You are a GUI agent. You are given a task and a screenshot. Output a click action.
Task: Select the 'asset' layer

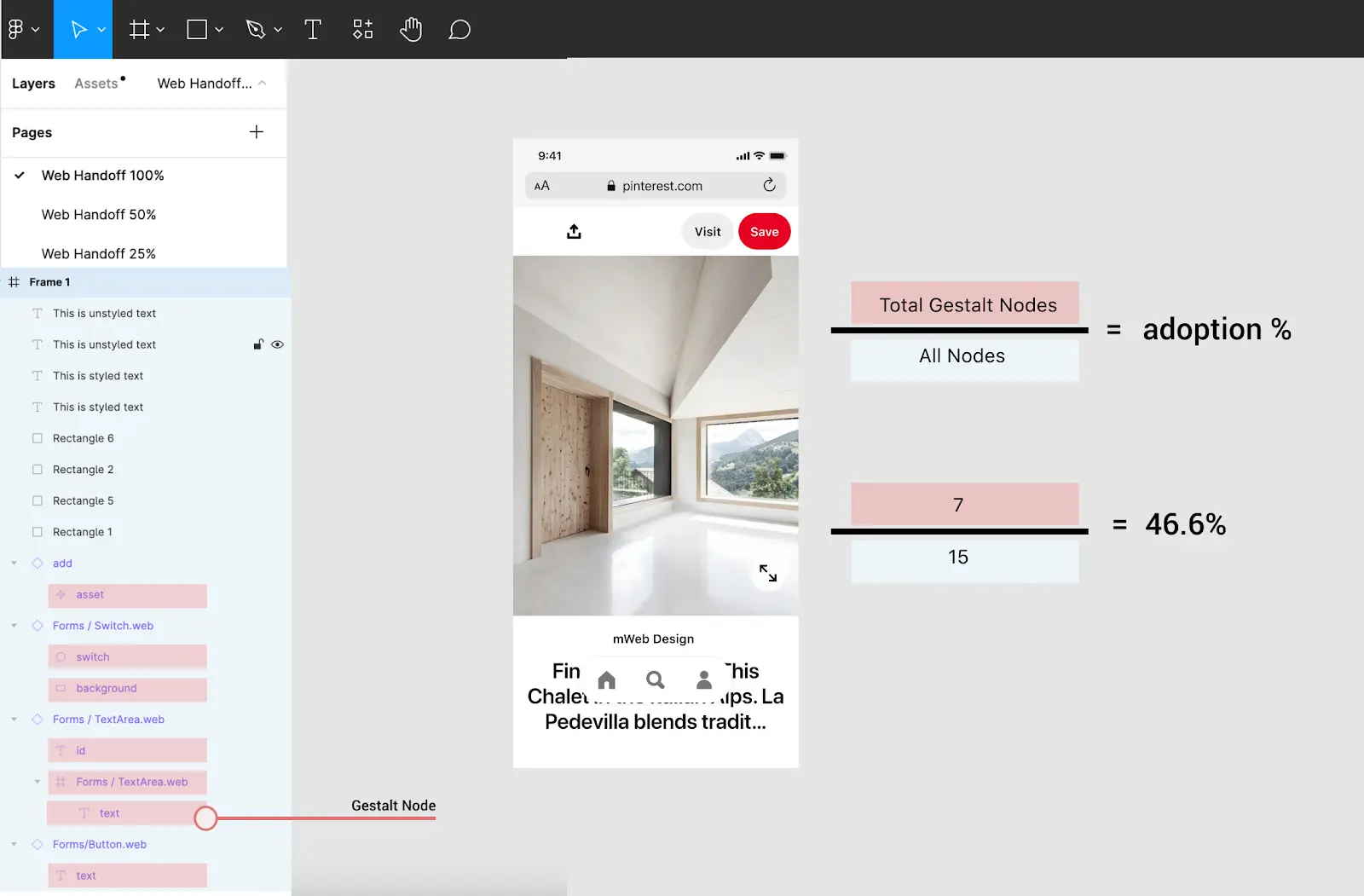point(127,595)
